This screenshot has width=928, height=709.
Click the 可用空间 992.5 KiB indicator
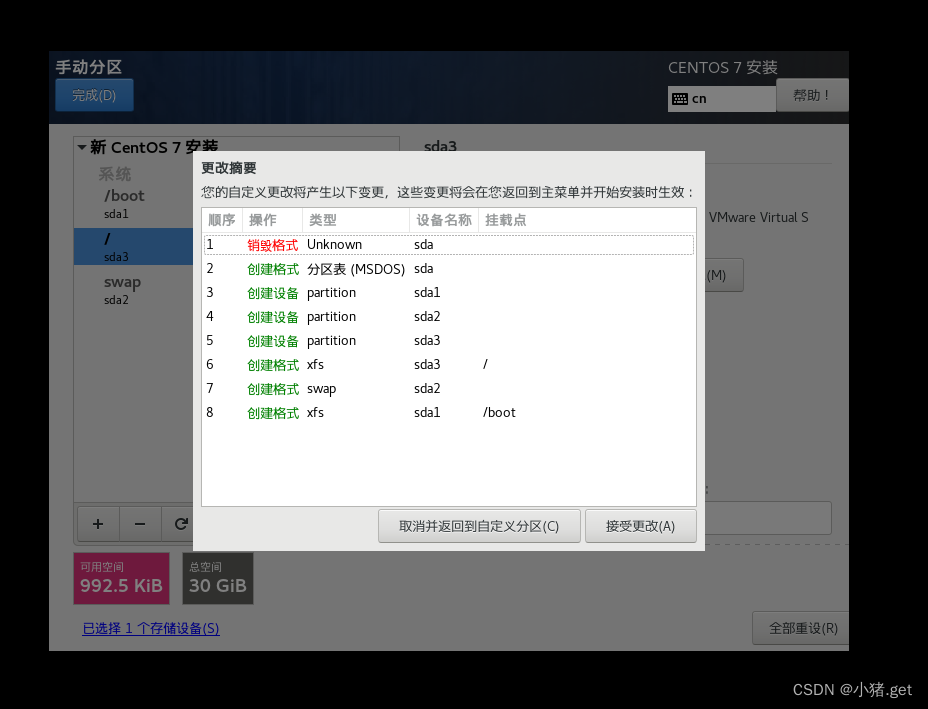tap(121, 578)
